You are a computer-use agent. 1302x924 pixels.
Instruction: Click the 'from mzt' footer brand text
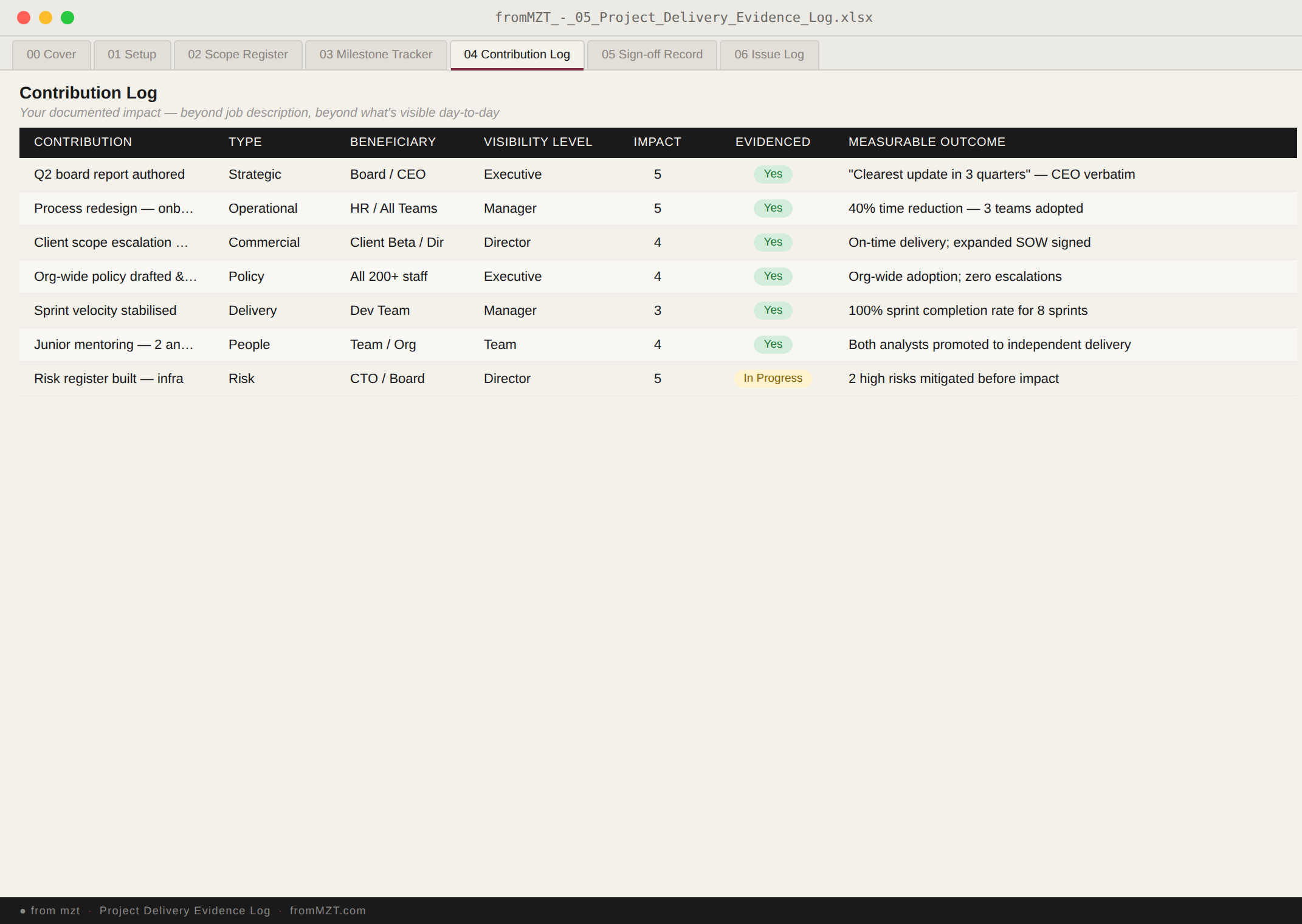[55, 911]
